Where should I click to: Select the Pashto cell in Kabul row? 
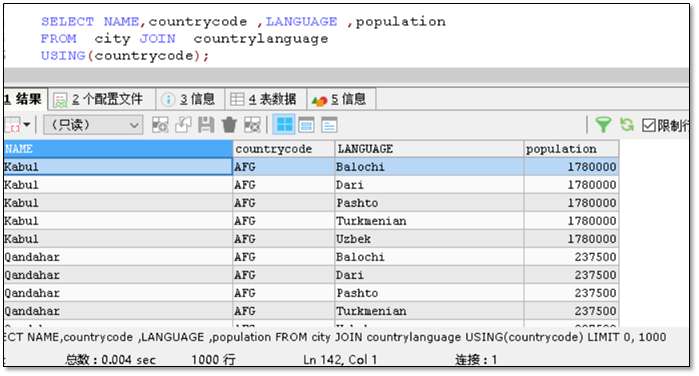point(429,203)
